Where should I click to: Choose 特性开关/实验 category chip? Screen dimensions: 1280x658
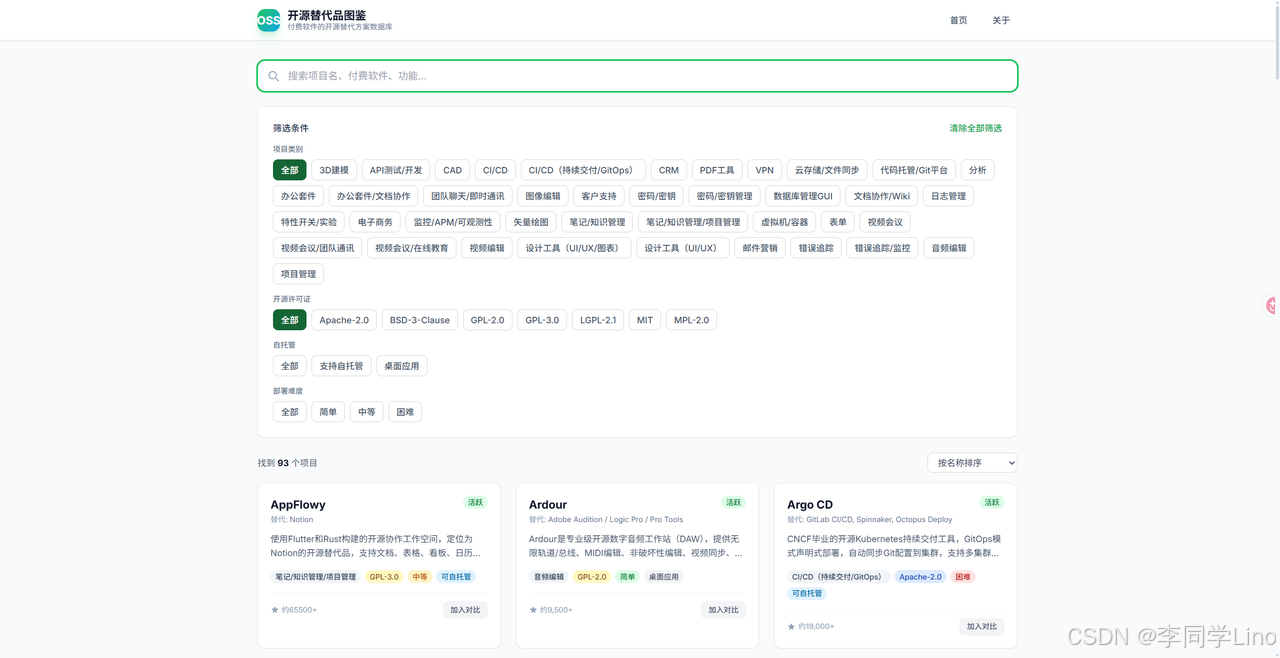[x=309, y=222]
